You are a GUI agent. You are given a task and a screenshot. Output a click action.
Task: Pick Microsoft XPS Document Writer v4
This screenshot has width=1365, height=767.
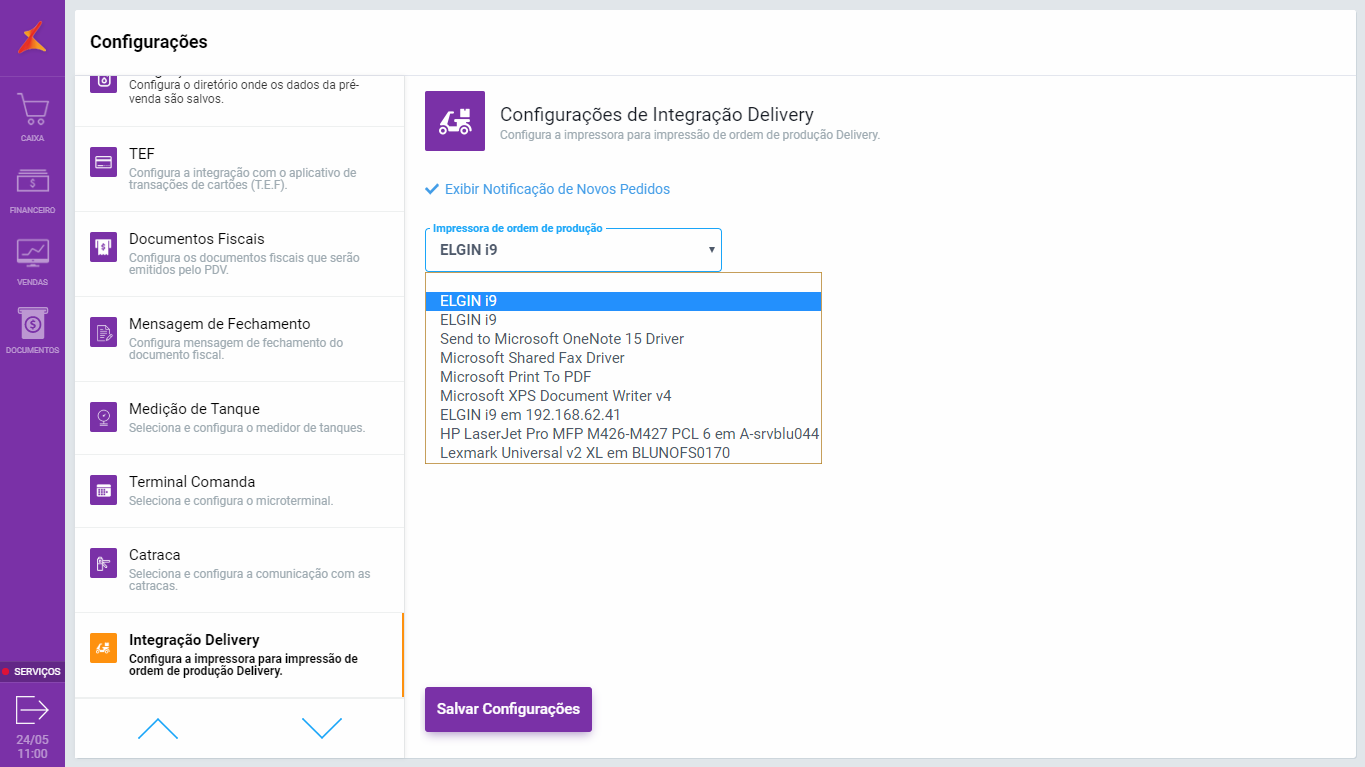click(623, 396)
